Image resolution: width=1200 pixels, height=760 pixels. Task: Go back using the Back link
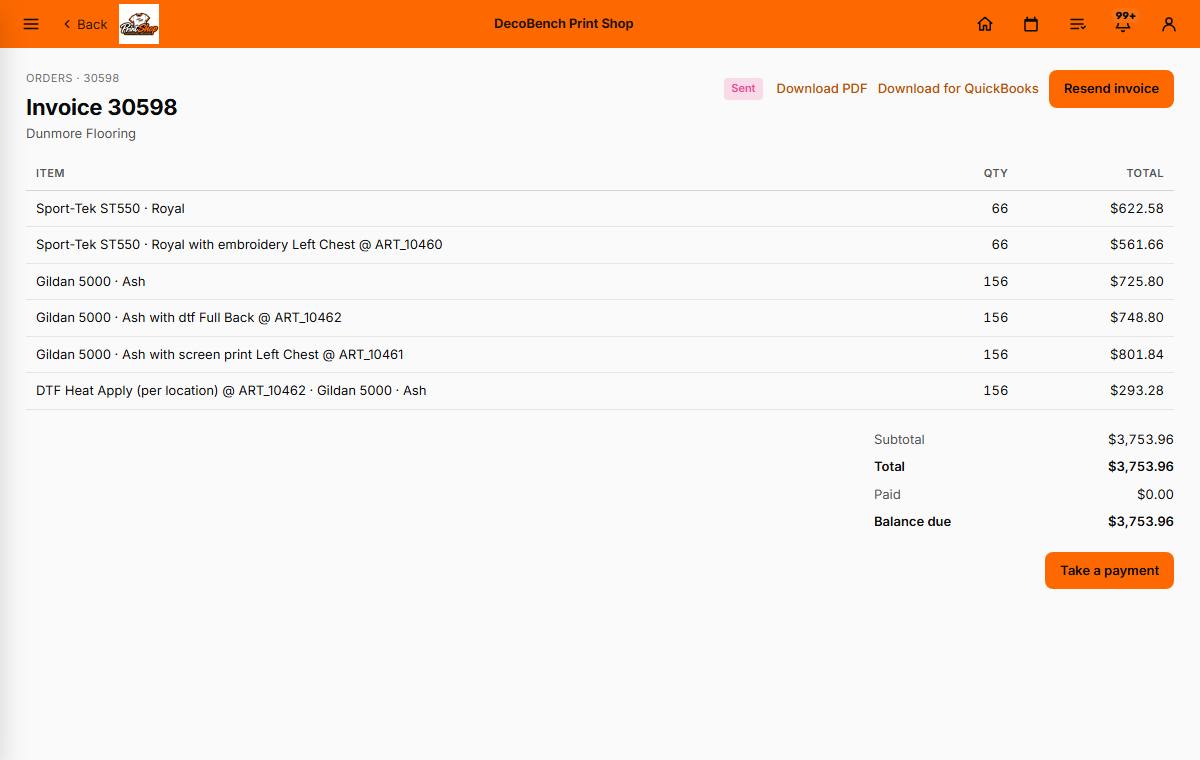(85, 24)
